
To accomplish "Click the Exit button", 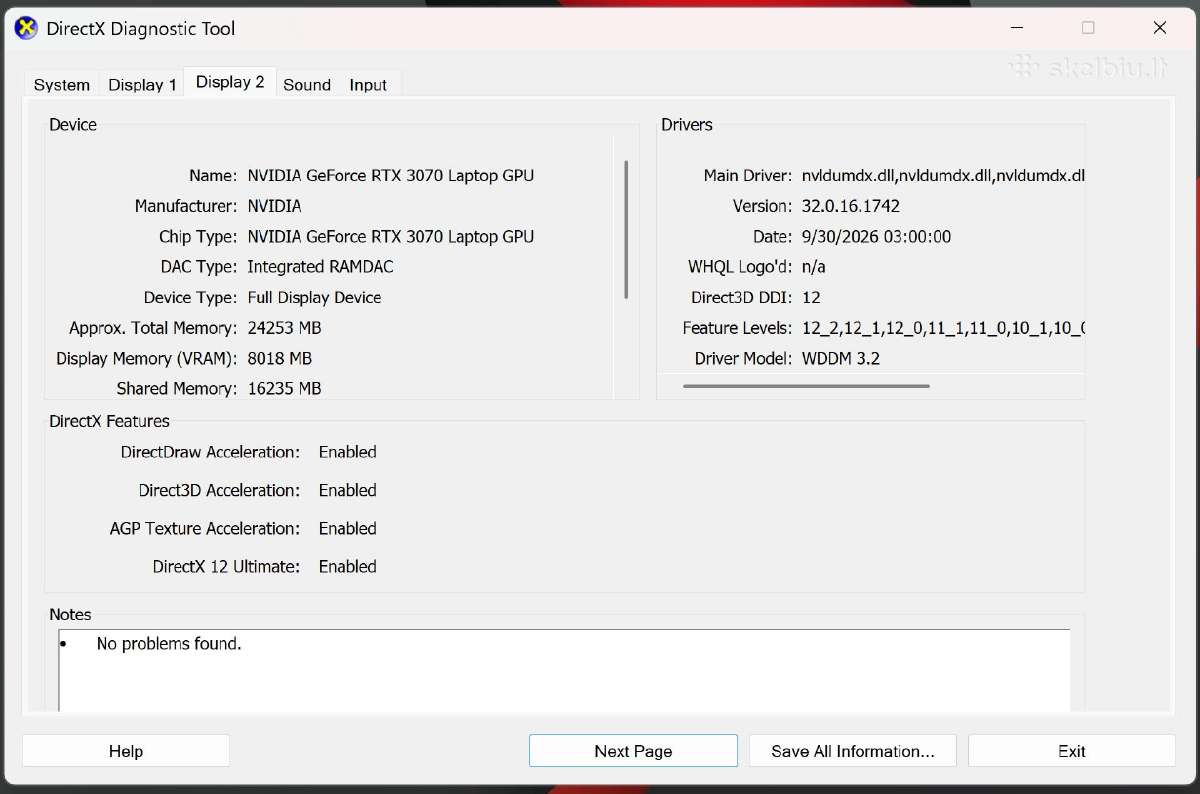I will [1072, 751].
